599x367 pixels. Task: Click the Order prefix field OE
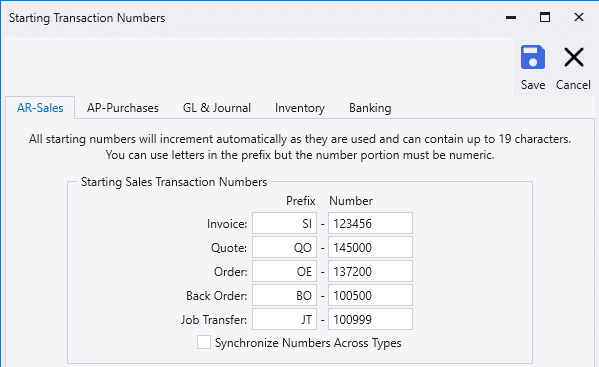tap(284, 271)
